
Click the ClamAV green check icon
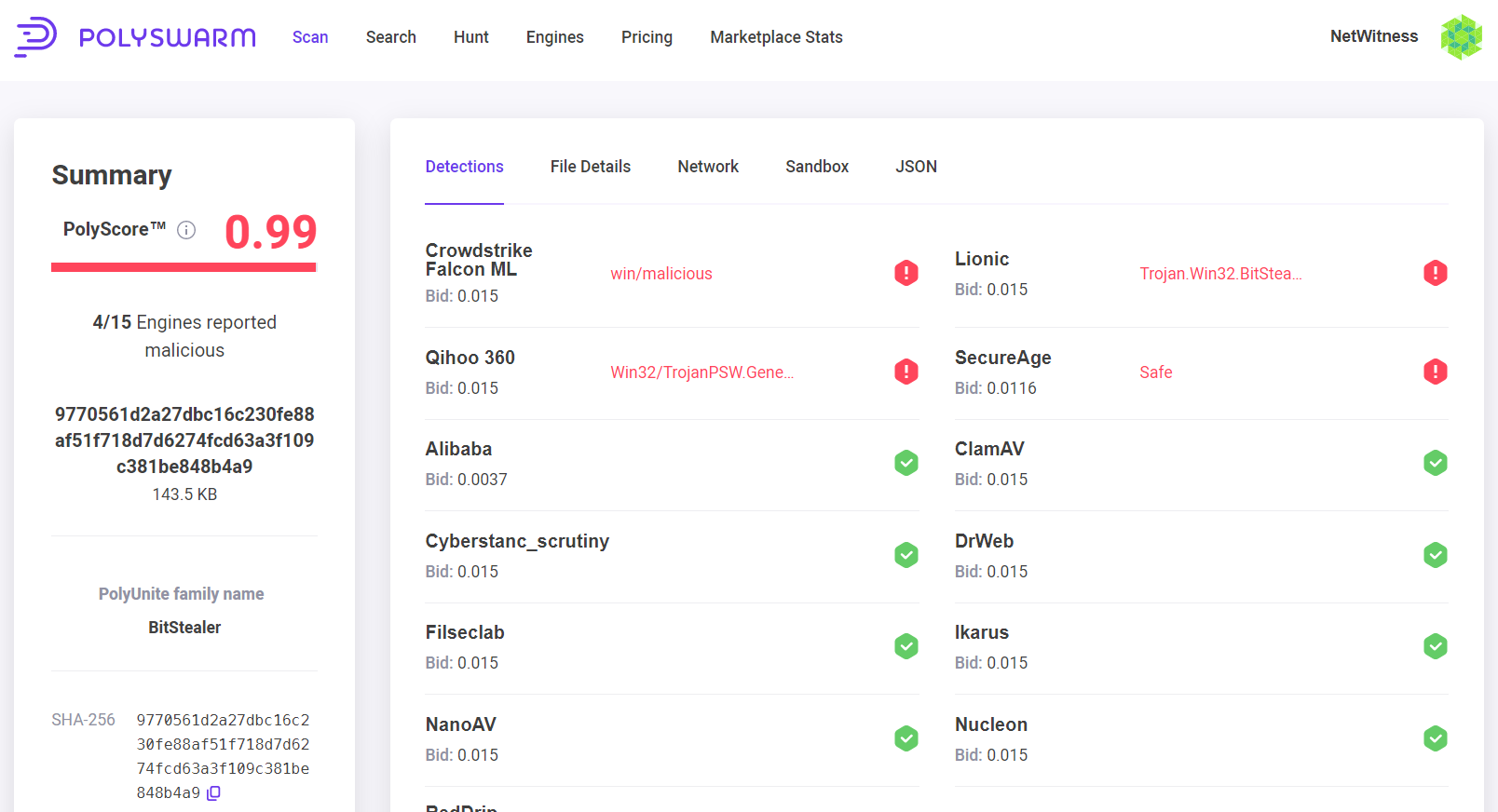1435,463
